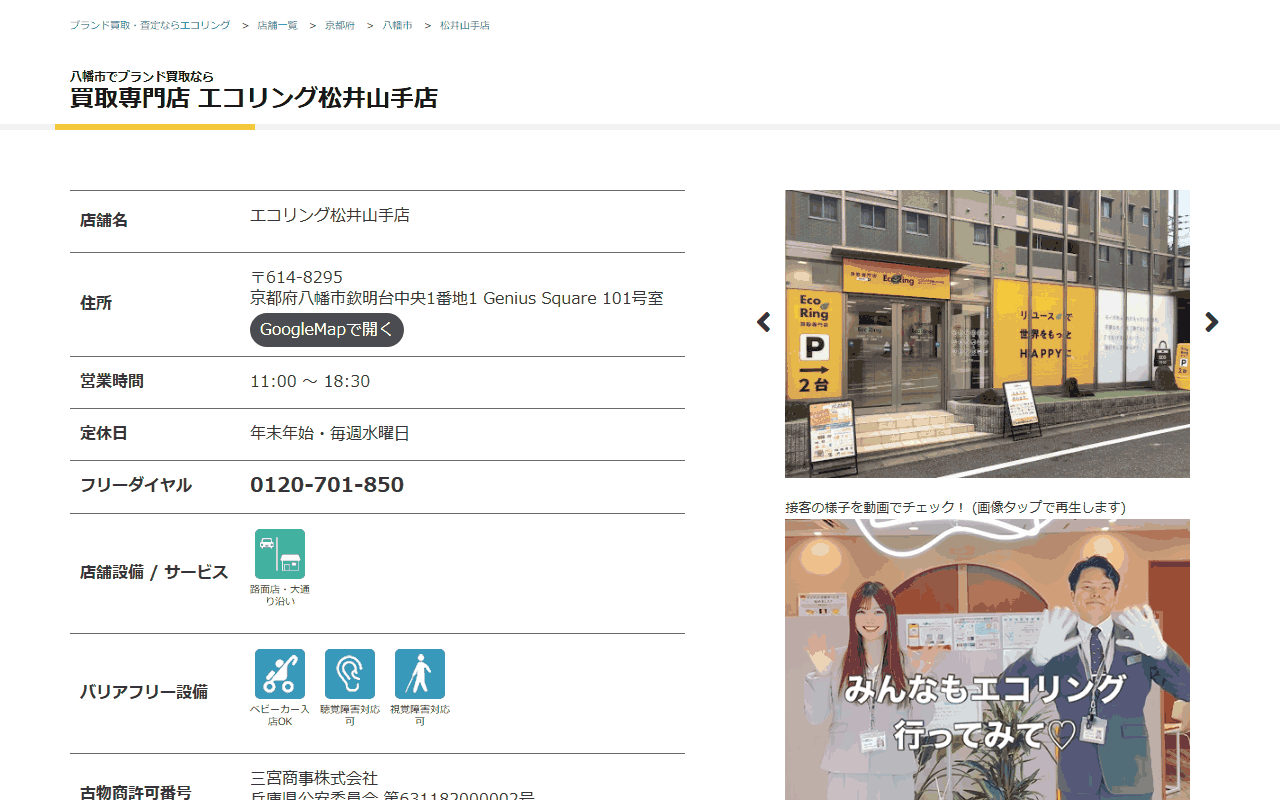Show the previous store photo with left arrow

pos(764,322)
